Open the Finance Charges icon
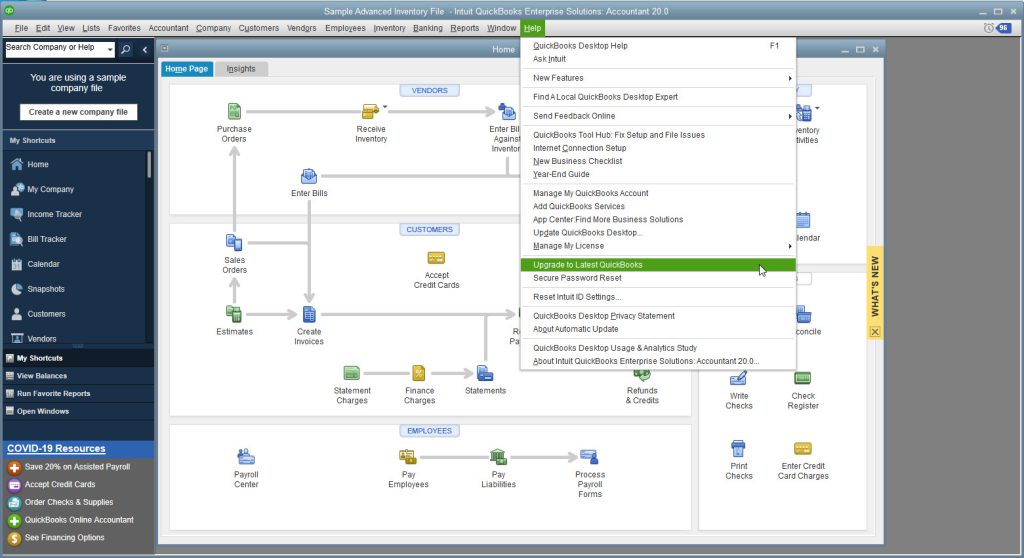Image resolution: width=1024 pixels, height=558 pixels. [419, 373]
